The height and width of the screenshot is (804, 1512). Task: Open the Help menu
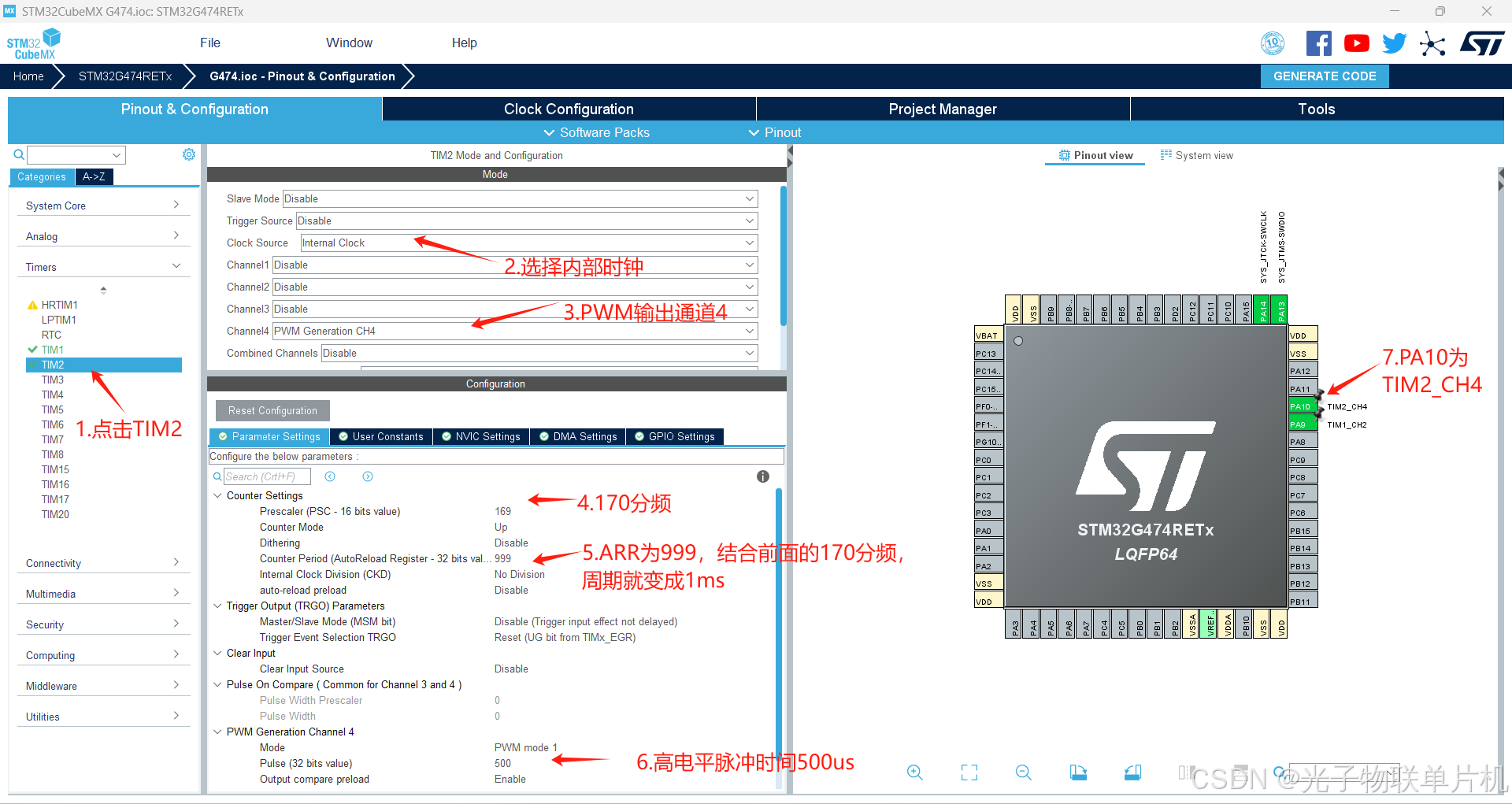click(464, 43)
